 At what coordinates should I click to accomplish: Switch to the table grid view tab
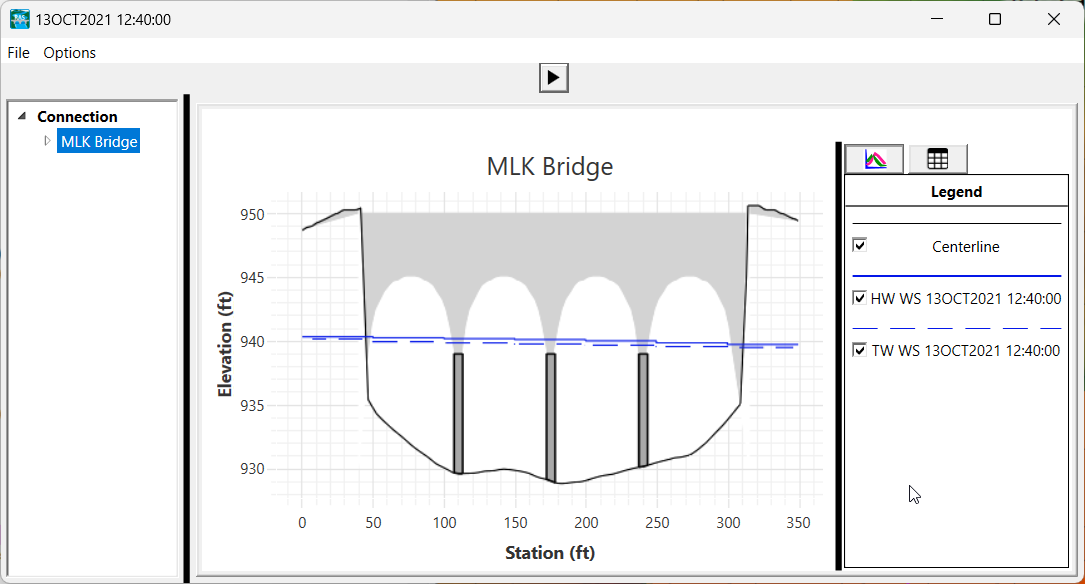tap(937, 159)
